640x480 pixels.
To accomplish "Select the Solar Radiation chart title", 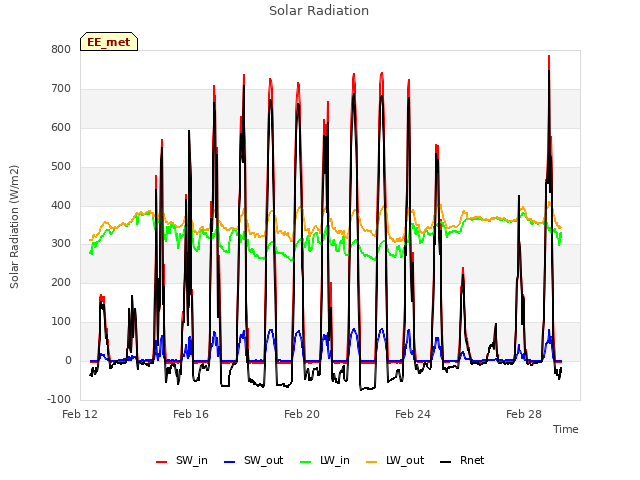I will point(319,11).
